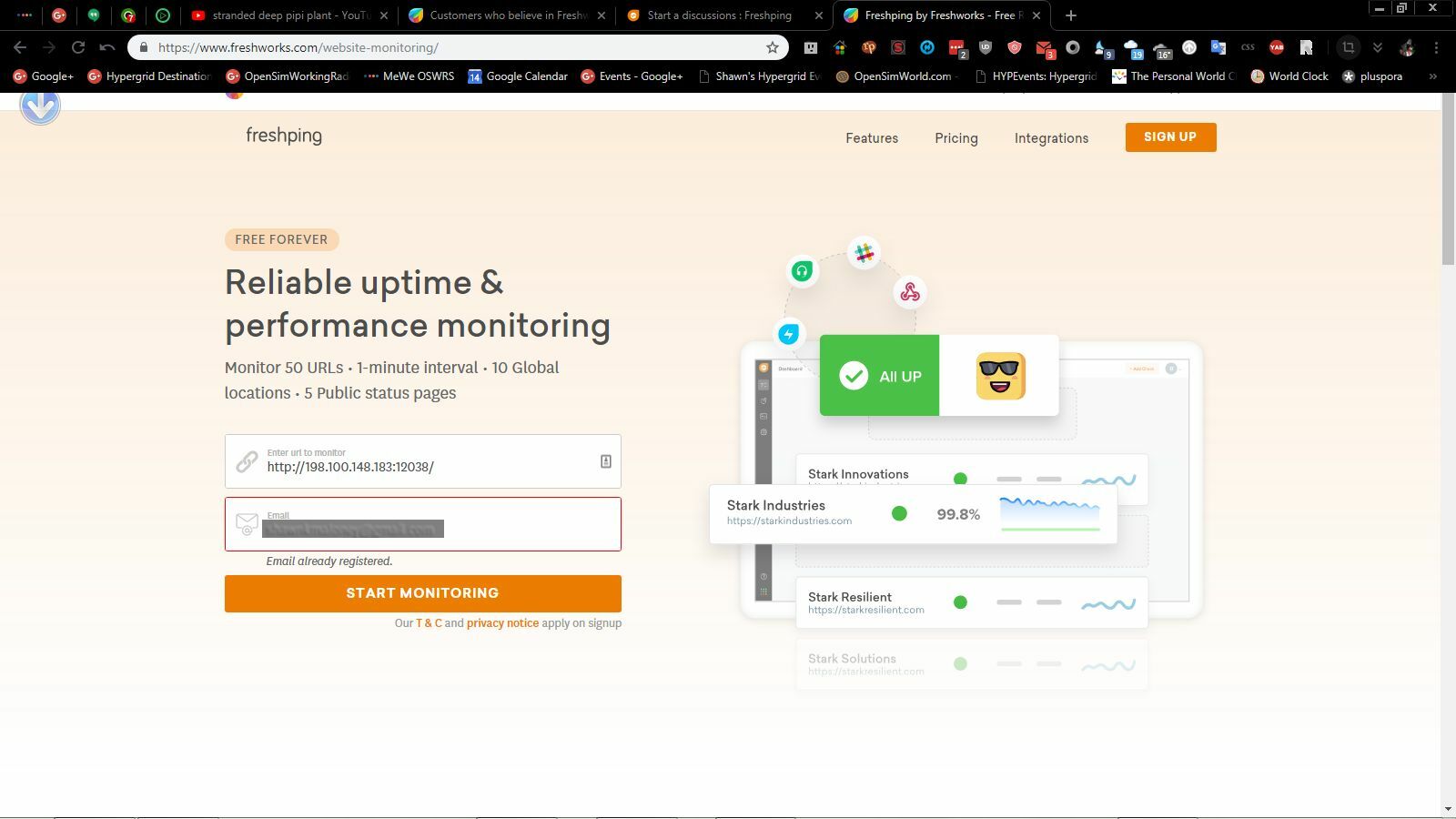Click the All UP green status badge
The image size is (1456, 819).
pos(879,376)
